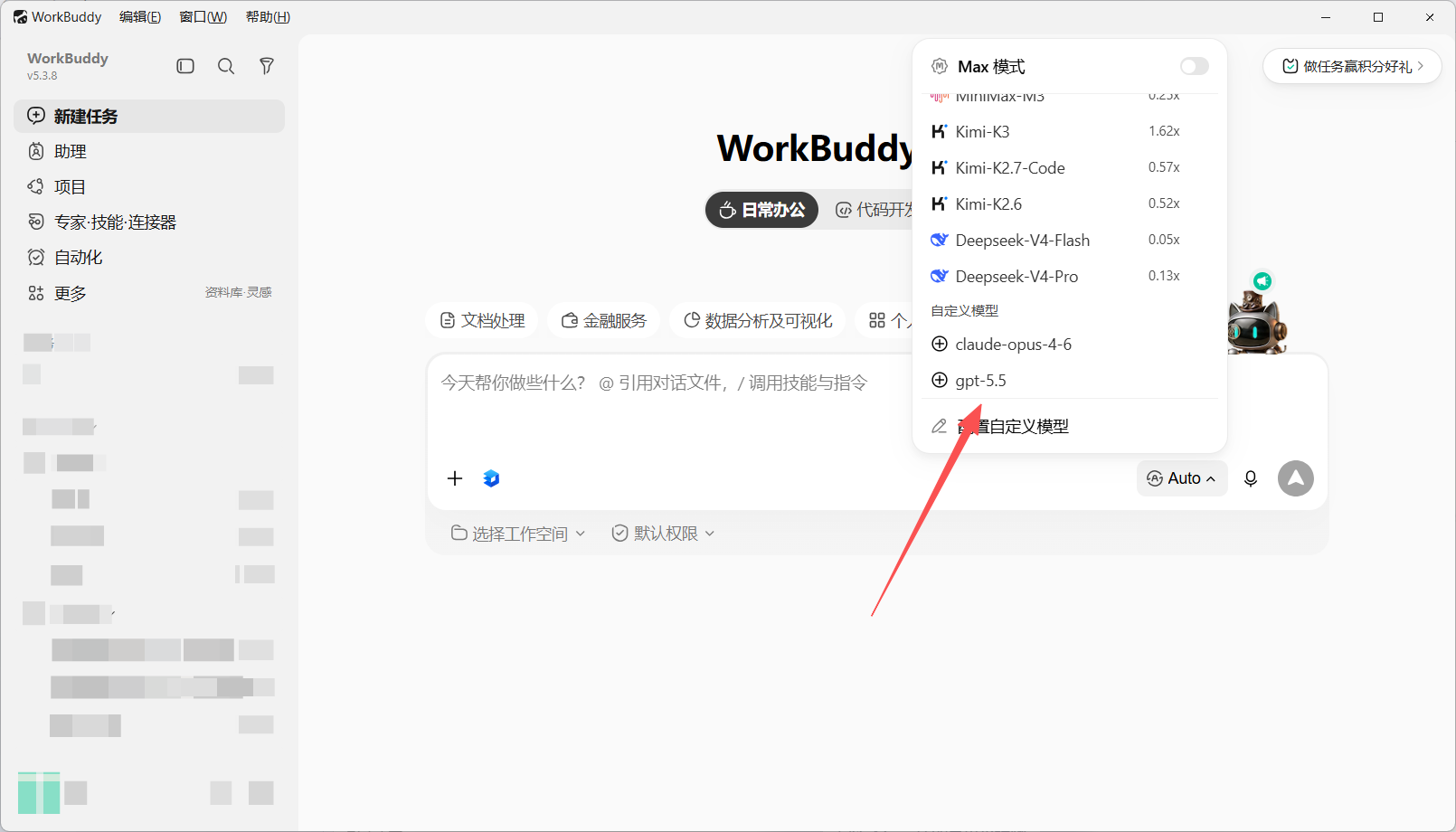The image size is (1456, 832).
Task: Click the robot cat mascot
Action: pyautogui.click(x=1256, y=324)
